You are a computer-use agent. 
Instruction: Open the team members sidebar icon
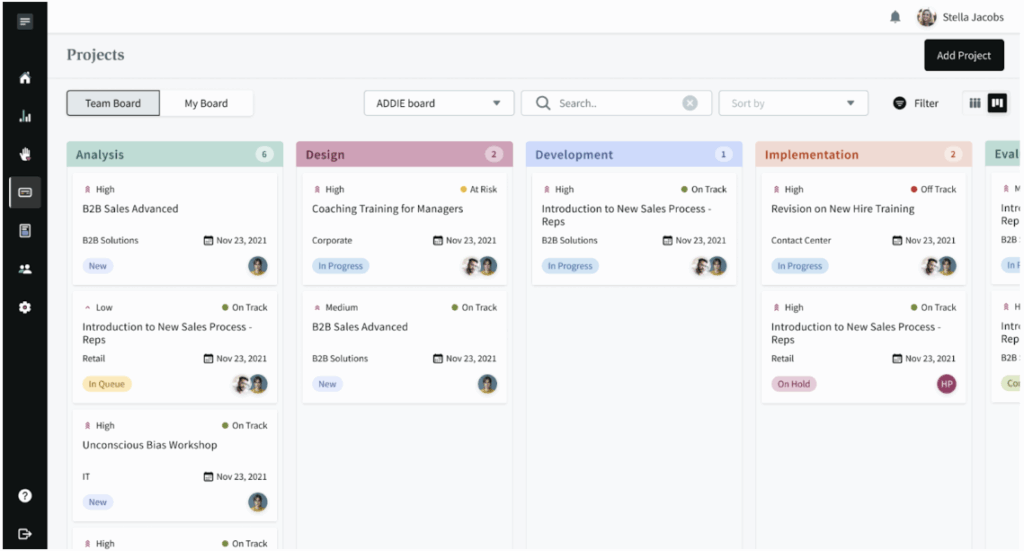point(25,269)
